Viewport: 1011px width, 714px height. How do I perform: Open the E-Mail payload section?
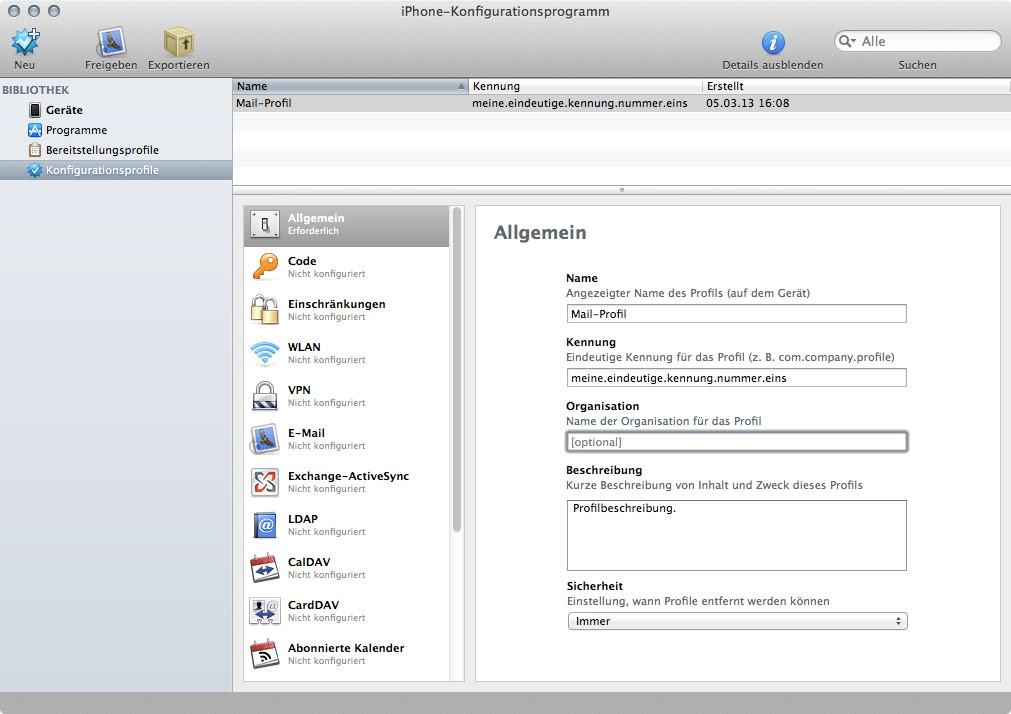tap(346, 439)
